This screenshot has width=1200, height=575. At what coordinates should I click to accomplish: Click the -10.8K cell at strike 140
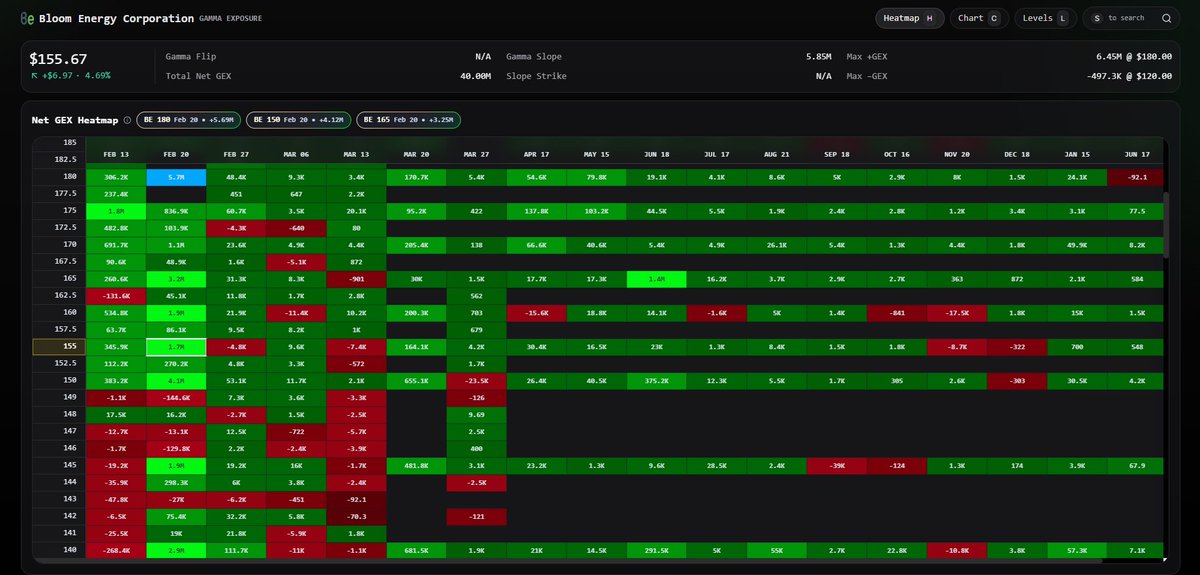pos(956,550)
